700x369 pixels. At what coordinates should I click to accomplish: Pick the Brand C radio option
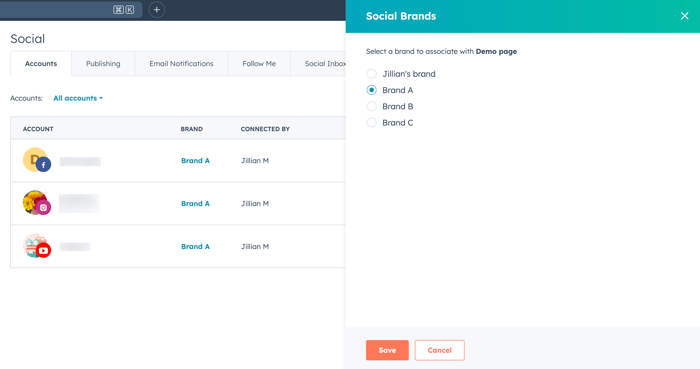coord(371,123)
